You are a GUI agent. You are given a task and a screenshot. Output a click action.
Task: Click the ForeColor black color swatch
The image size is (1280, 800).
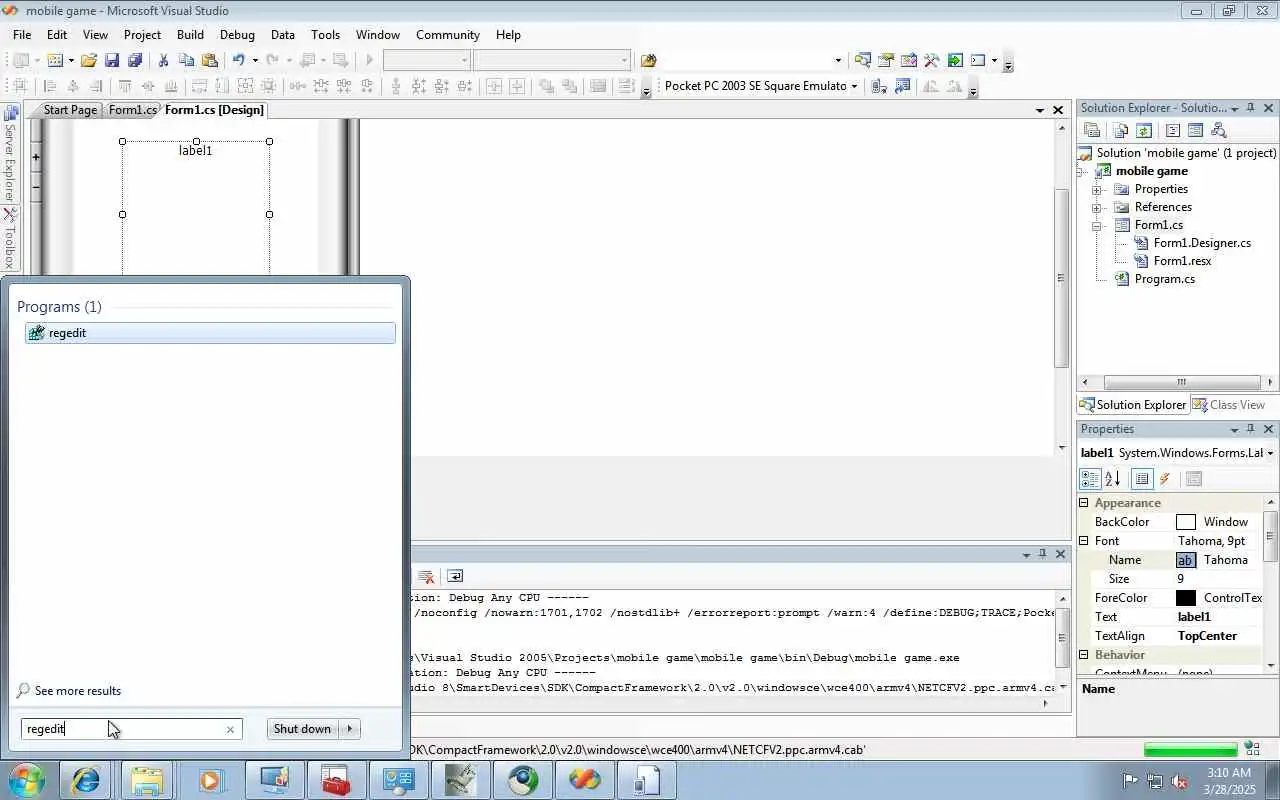pos(1186,598)
